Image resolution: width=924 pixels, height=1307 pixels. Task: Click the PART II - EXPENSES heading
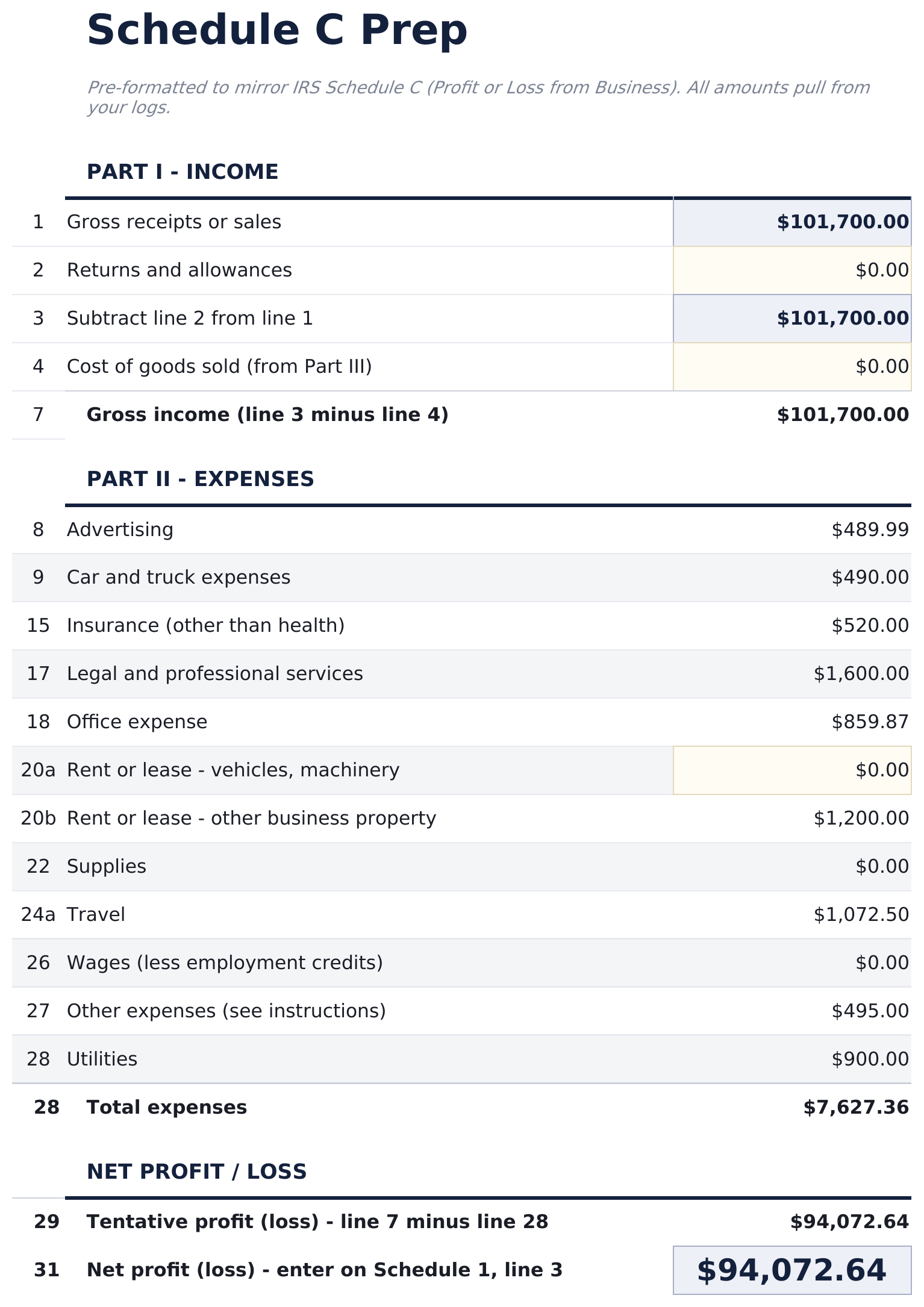200,479
